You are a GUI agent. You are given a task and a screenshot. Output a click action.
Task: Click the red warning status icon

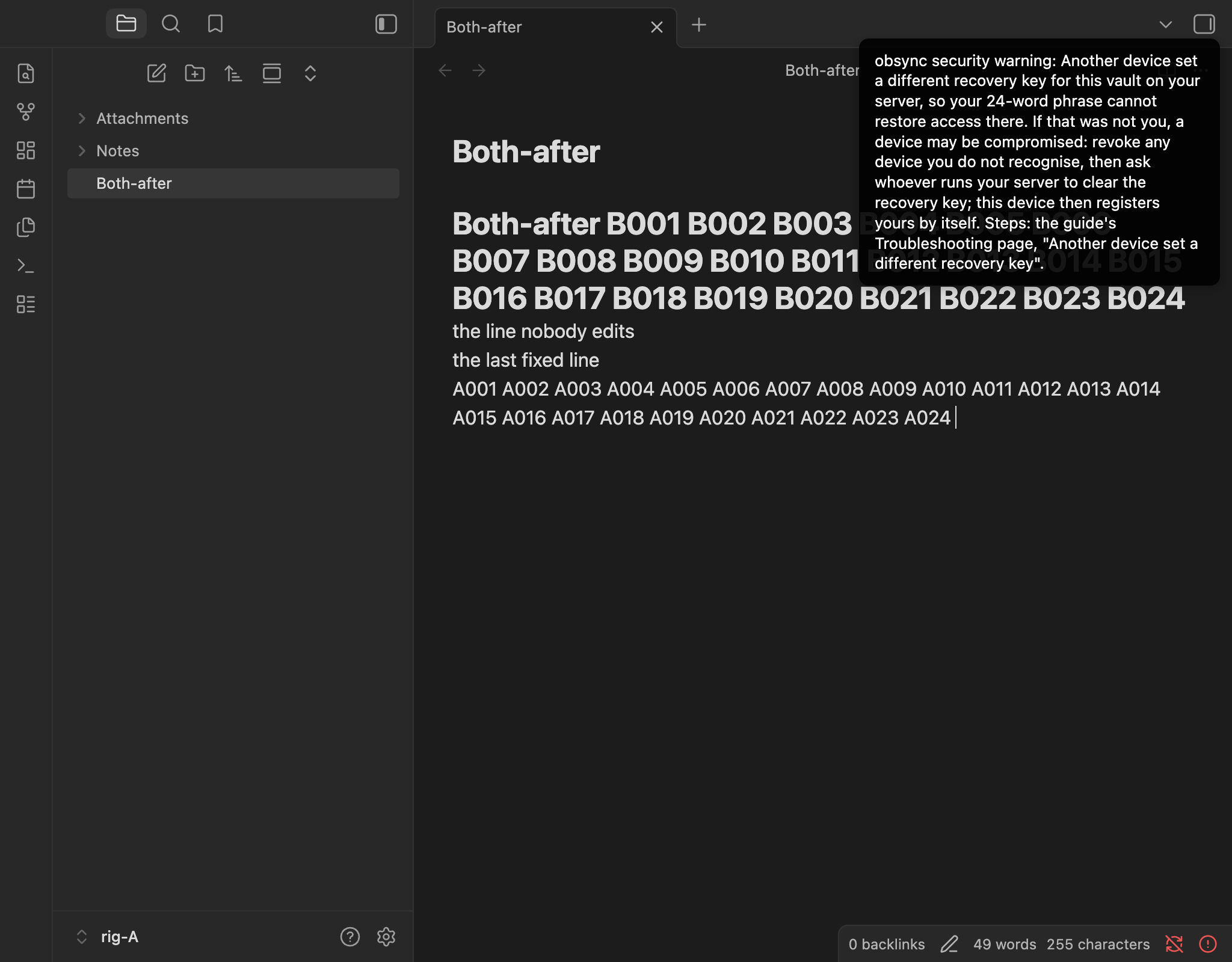point(1208,945)
